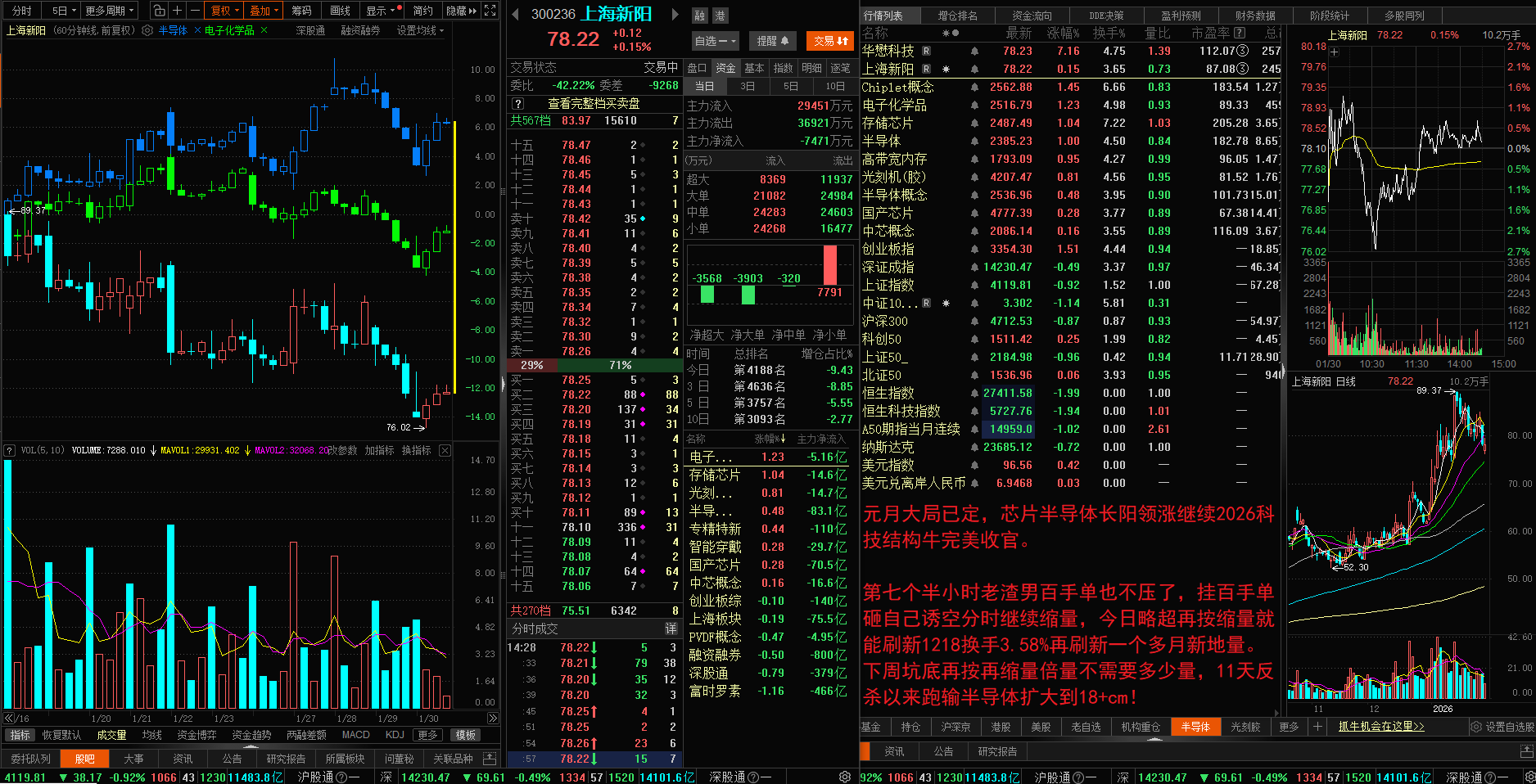This screenshot has height=784, width=1536.
Task: Toggle the 指标 indicator bar button
Action: [x=20, y=735]
